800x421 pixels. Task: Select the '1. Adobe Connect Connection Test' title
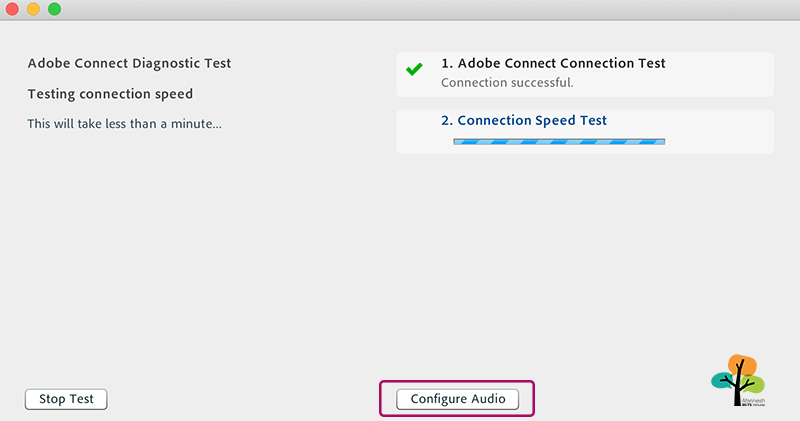coord(553,63)
